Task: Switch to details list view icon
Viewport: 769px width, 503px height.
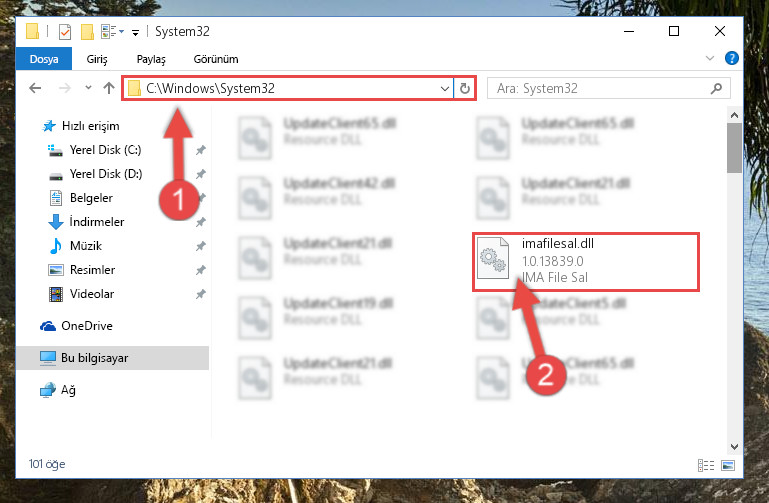Action: tap(706, 465)
